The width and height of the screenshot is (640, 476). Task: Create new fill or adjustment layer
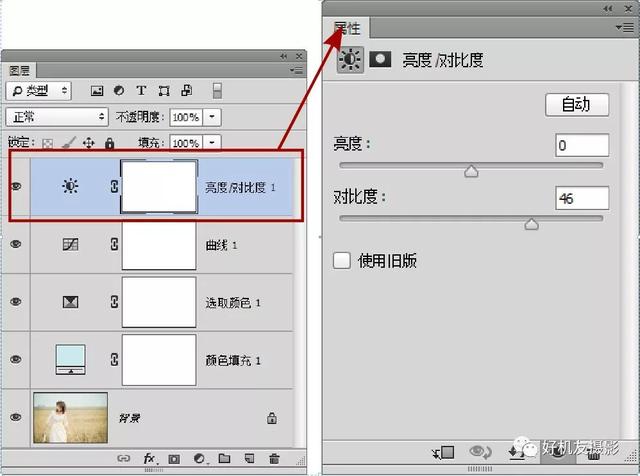point(199,458)
